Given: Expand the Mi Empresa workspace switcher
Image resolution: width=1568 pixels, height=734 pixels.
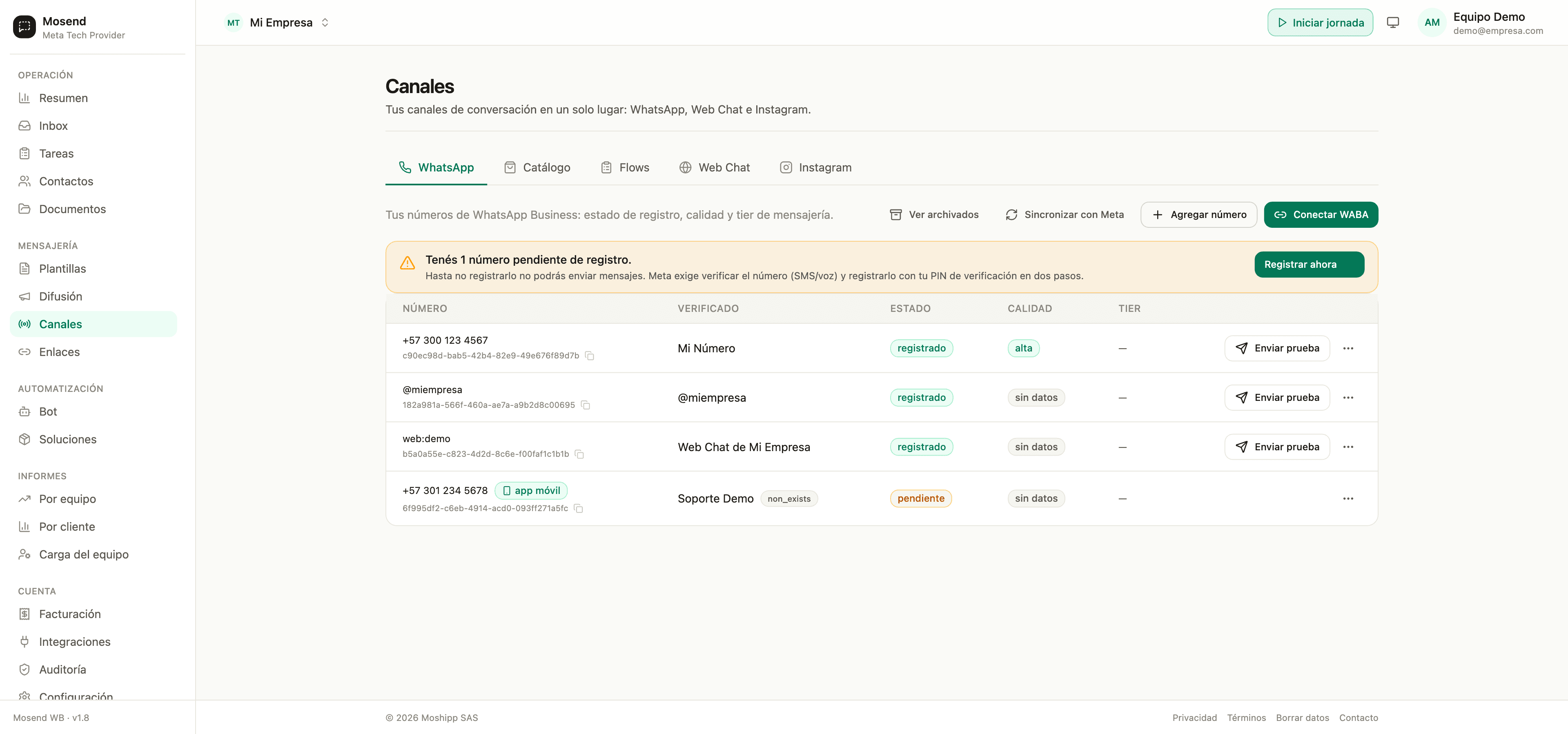Looking at the screenshot, I should tap(278, 22).
